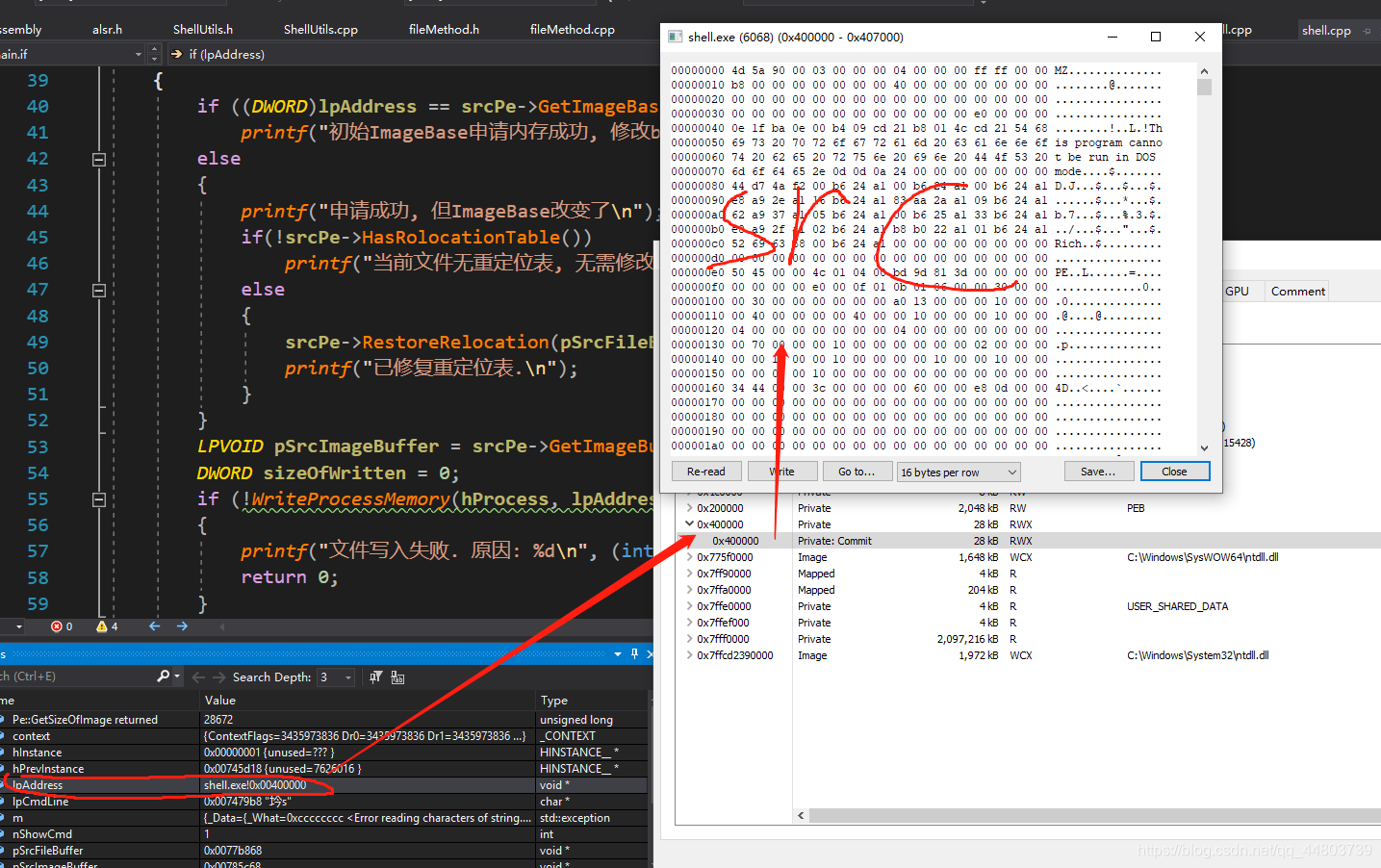Click the Write button

[782, 472]
